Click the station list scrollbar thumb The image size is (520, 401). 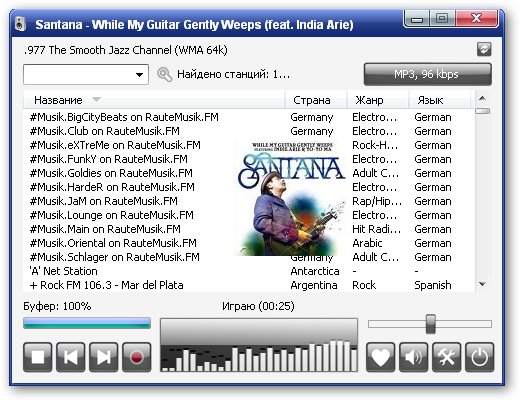482,111
